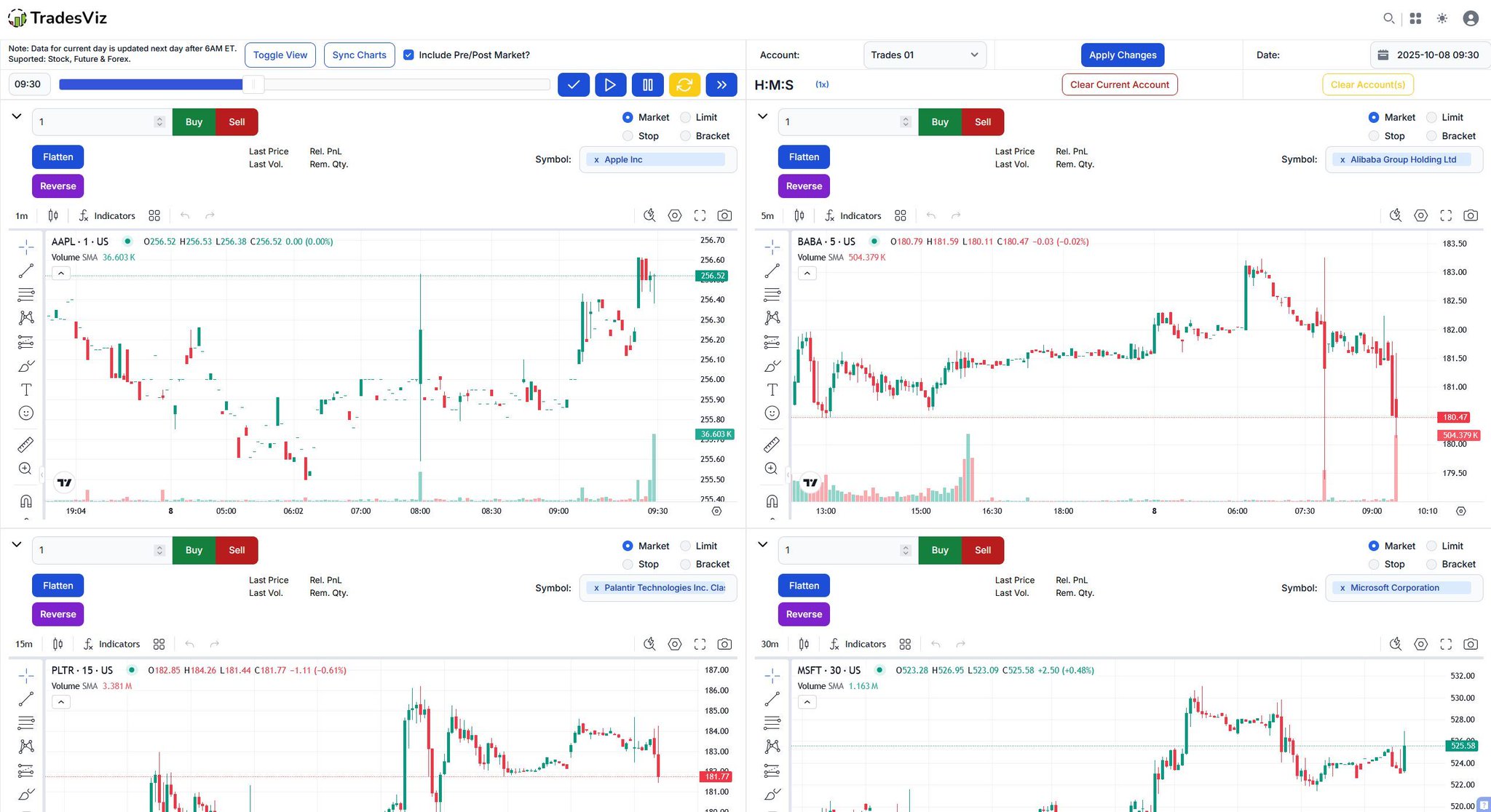The image size is (1491, 812).
Task: Click the Apply Changes button
Action: [x=1122, y=55]
